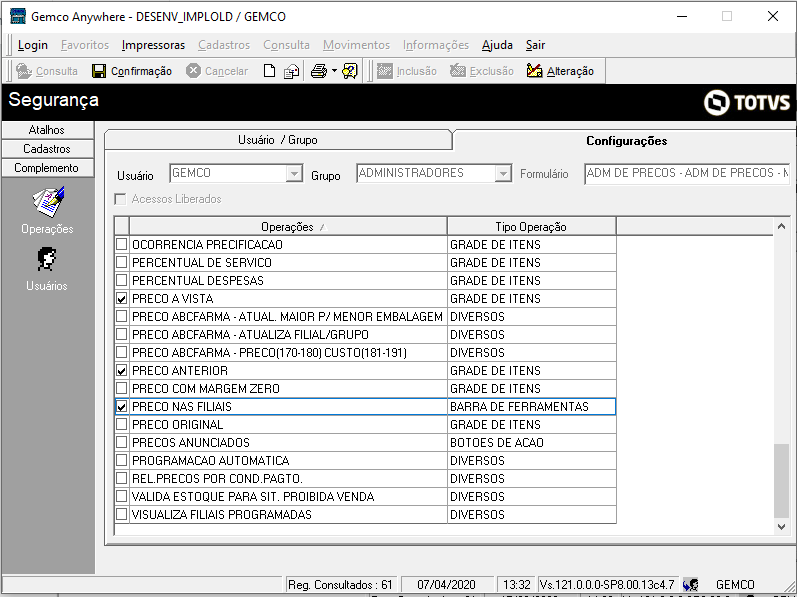
Task: Click Reg. Consultados : 61 status entry
Action: pos(340,585)
